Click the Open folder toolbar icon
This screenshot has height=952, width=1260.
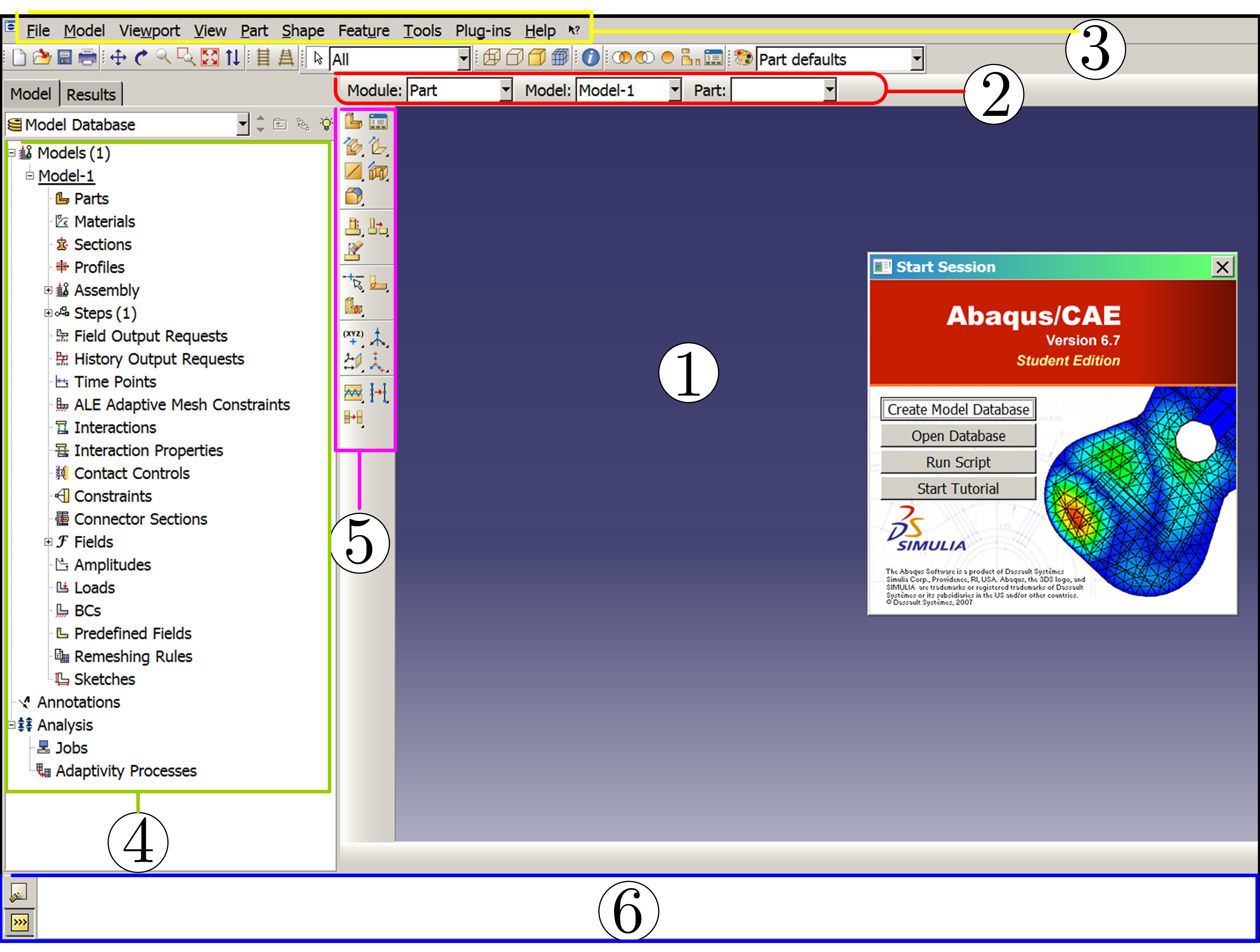coord(41,58)
